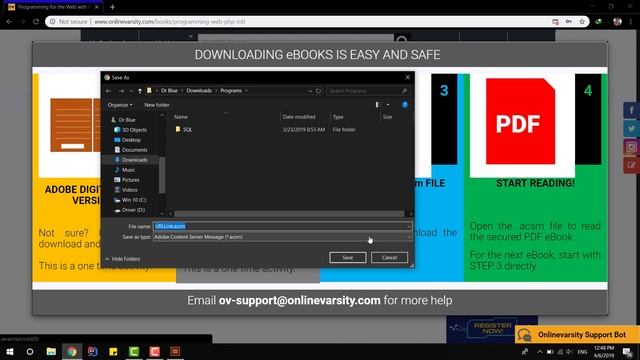640x360 pixels.
Task: Go back in Save As dialog
Action: [109, 91]
